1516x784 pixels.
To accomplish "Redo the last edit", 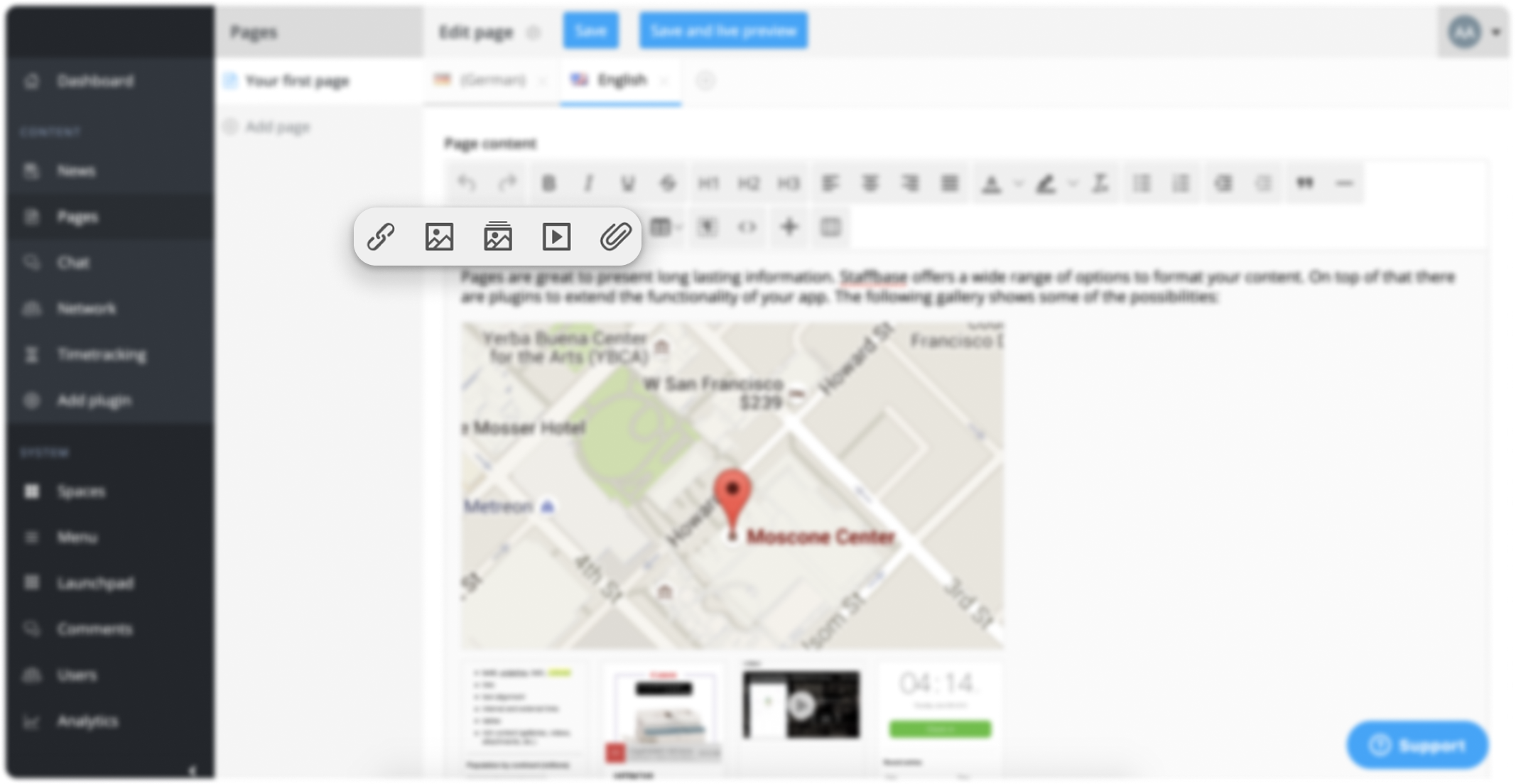I will pyautogui.click(x=507, y=184).
